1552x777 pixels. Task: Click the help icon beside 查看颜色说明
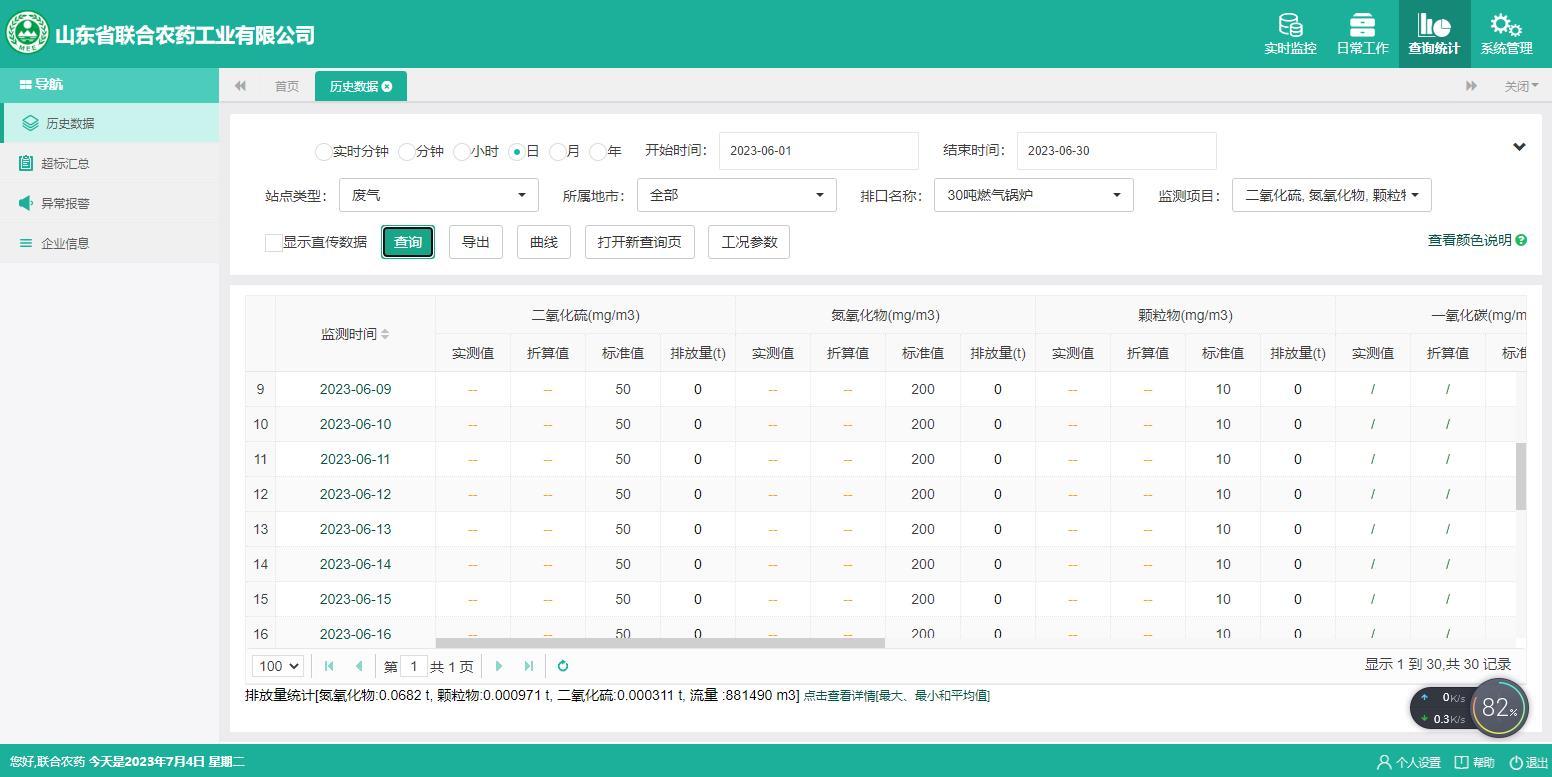(1521, 240)
